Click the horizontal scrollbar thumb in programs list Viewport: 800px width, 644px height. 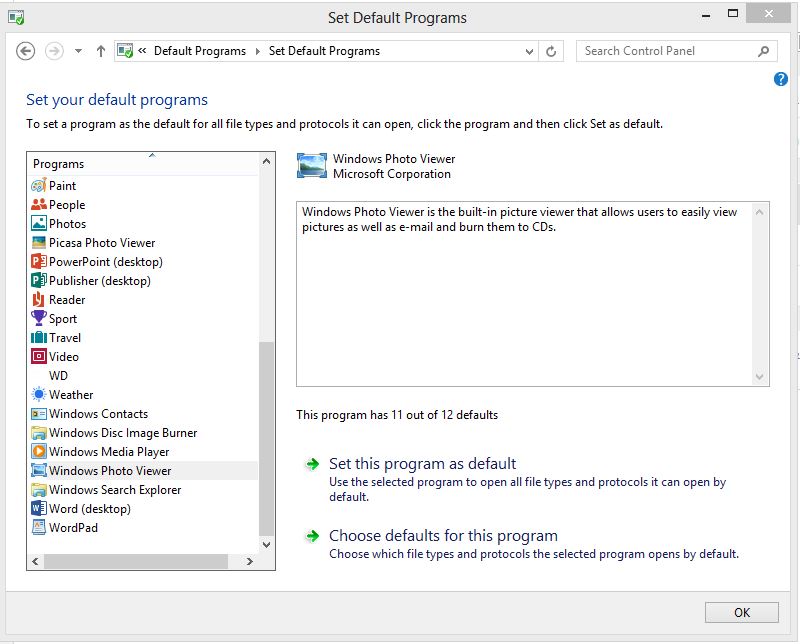[x=136, y=561]
